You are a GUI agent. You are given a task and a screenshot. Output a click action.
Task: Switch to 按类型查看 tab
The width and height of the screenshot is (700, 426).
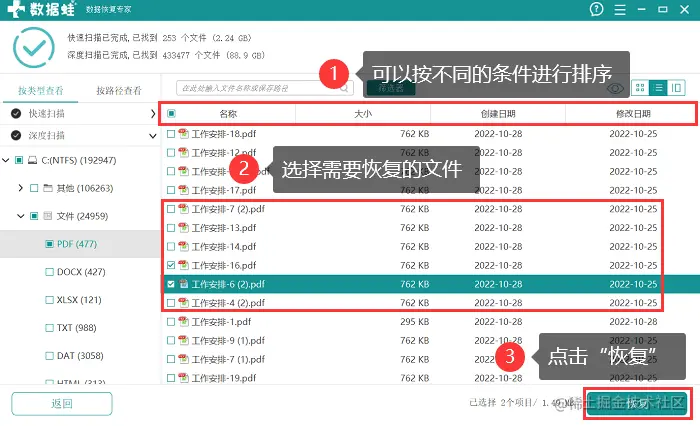click(41, 91)
